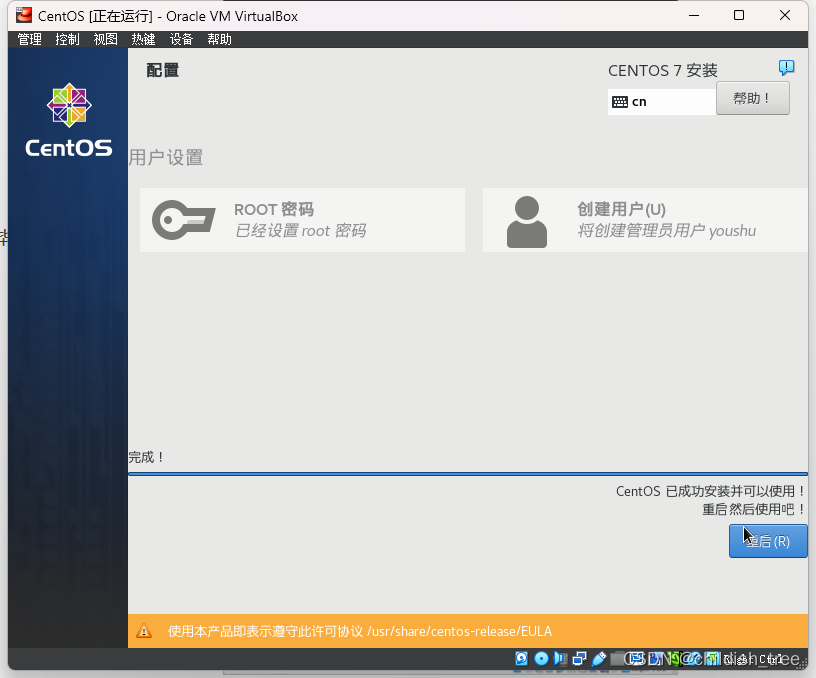Click the shared folders status icon

click(x=618, y=658)
